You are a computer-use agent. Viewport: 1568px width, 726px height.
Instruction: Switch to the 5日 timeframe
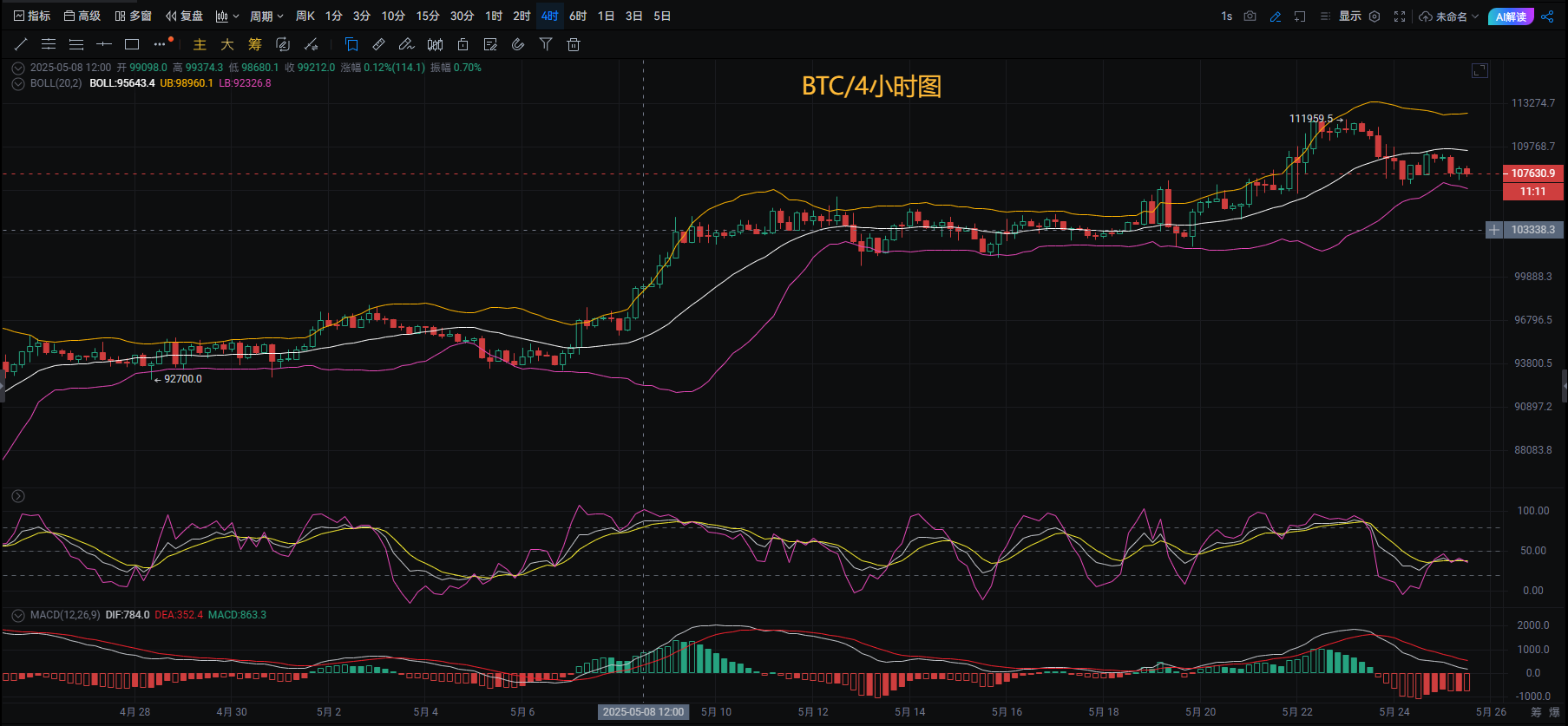(x=662, y=16)
